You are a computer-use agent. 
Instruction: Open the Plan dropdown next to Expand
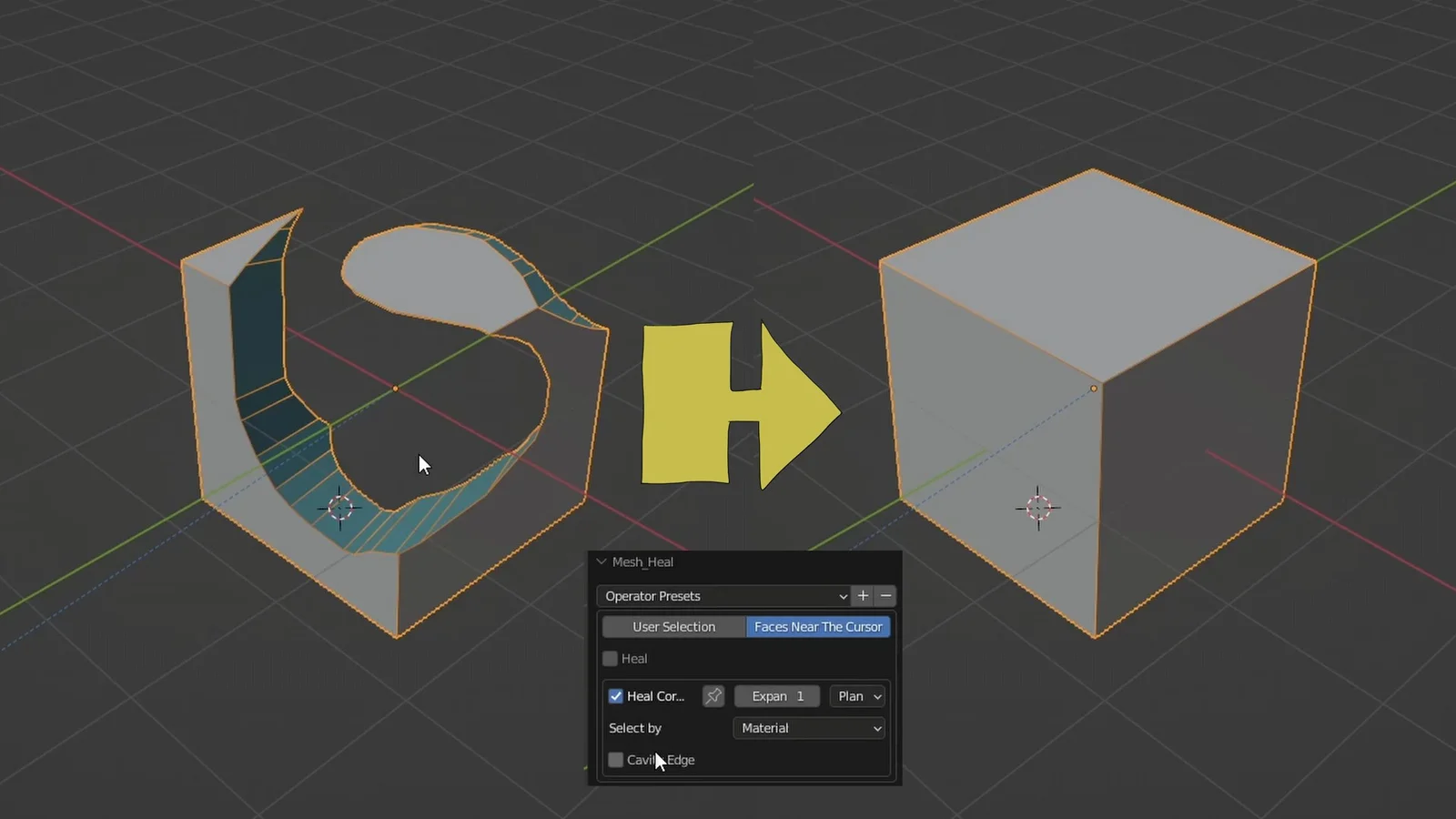pos(855,696)
